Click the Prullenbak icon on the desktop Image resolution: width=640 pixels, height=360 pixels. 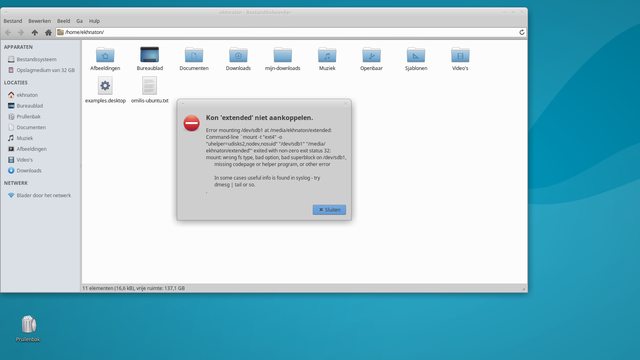point(28,324)
